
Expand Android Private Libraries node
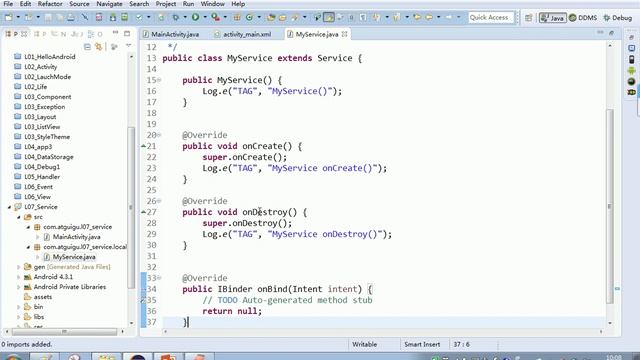point(19,287)
